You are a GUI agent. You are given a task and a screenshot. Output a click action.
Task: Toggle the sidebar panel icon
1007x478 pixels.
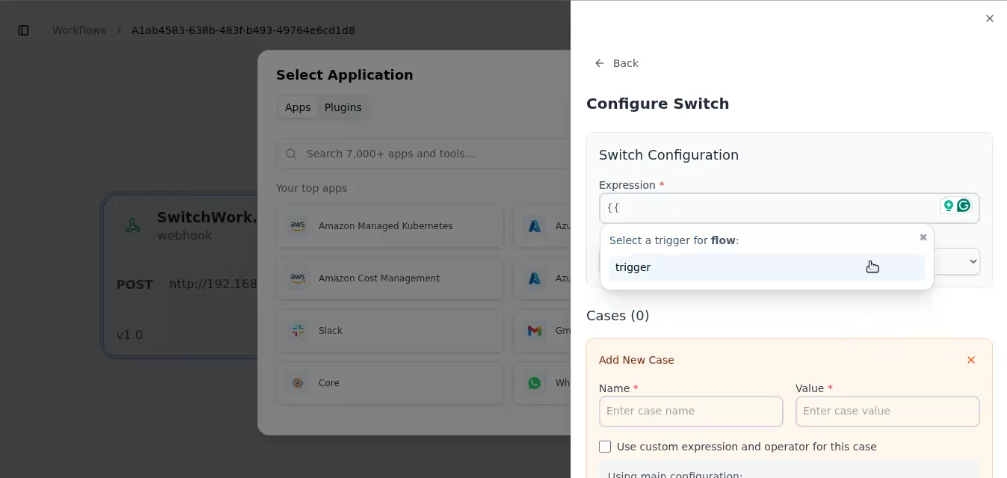coord(24,30)
